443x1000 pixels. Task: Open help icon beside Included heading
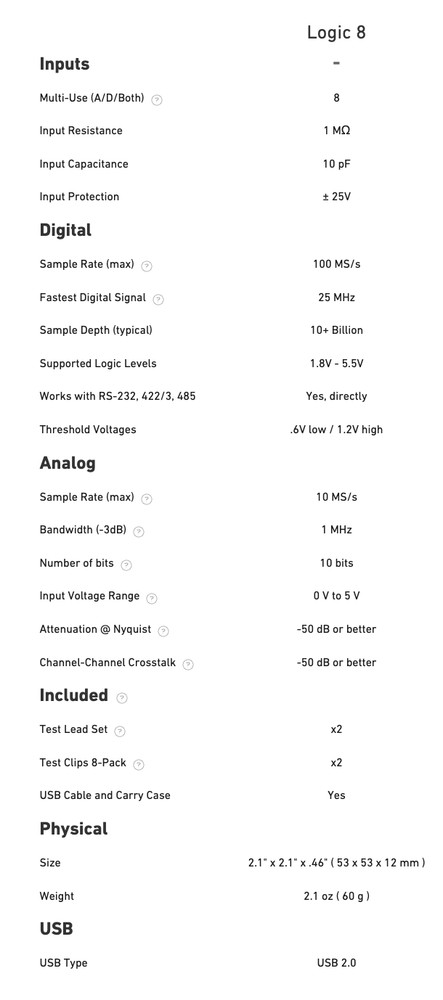point(122,698)
